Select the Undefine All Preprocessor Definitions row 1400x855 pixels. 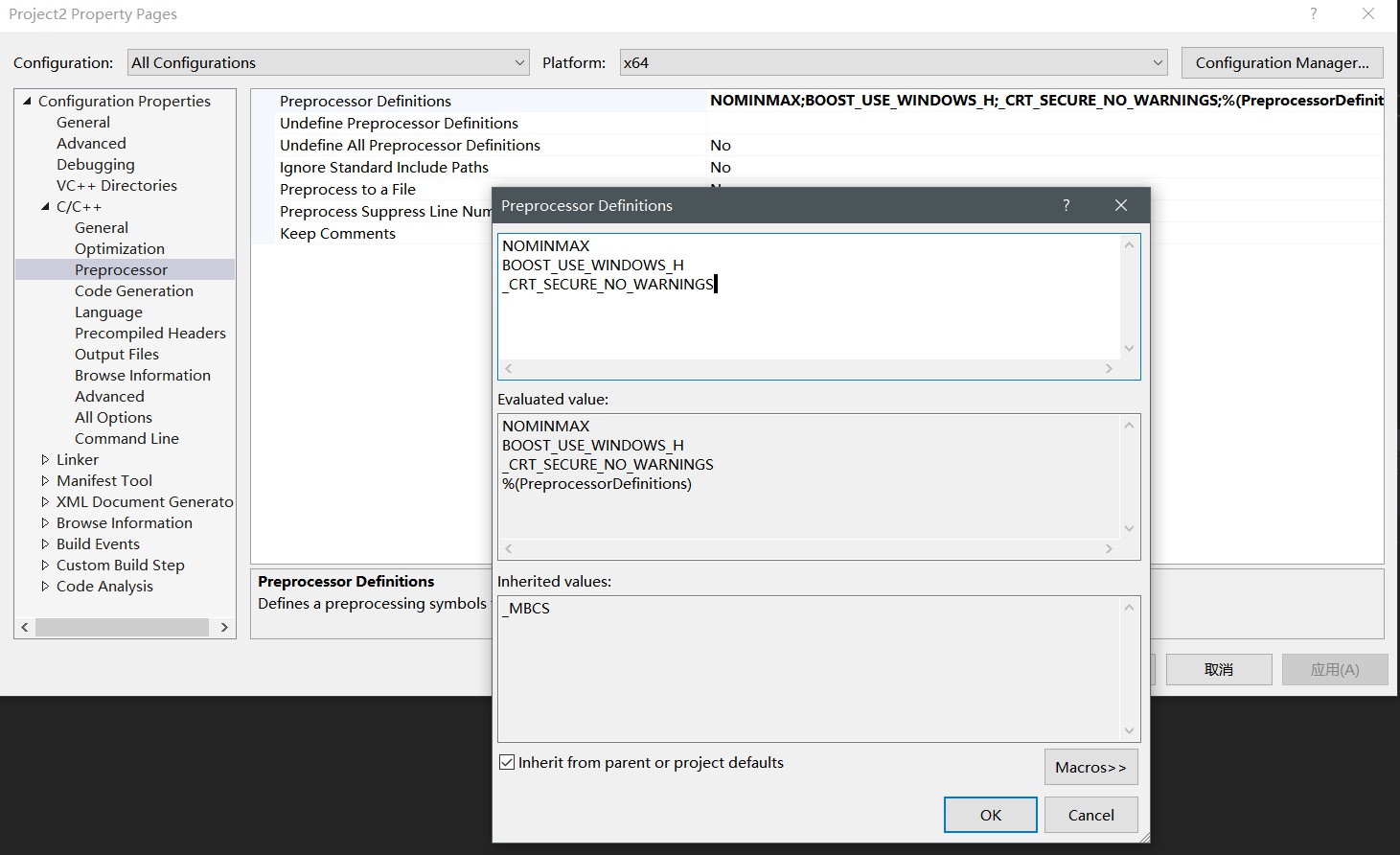click(x=410, y=145)
